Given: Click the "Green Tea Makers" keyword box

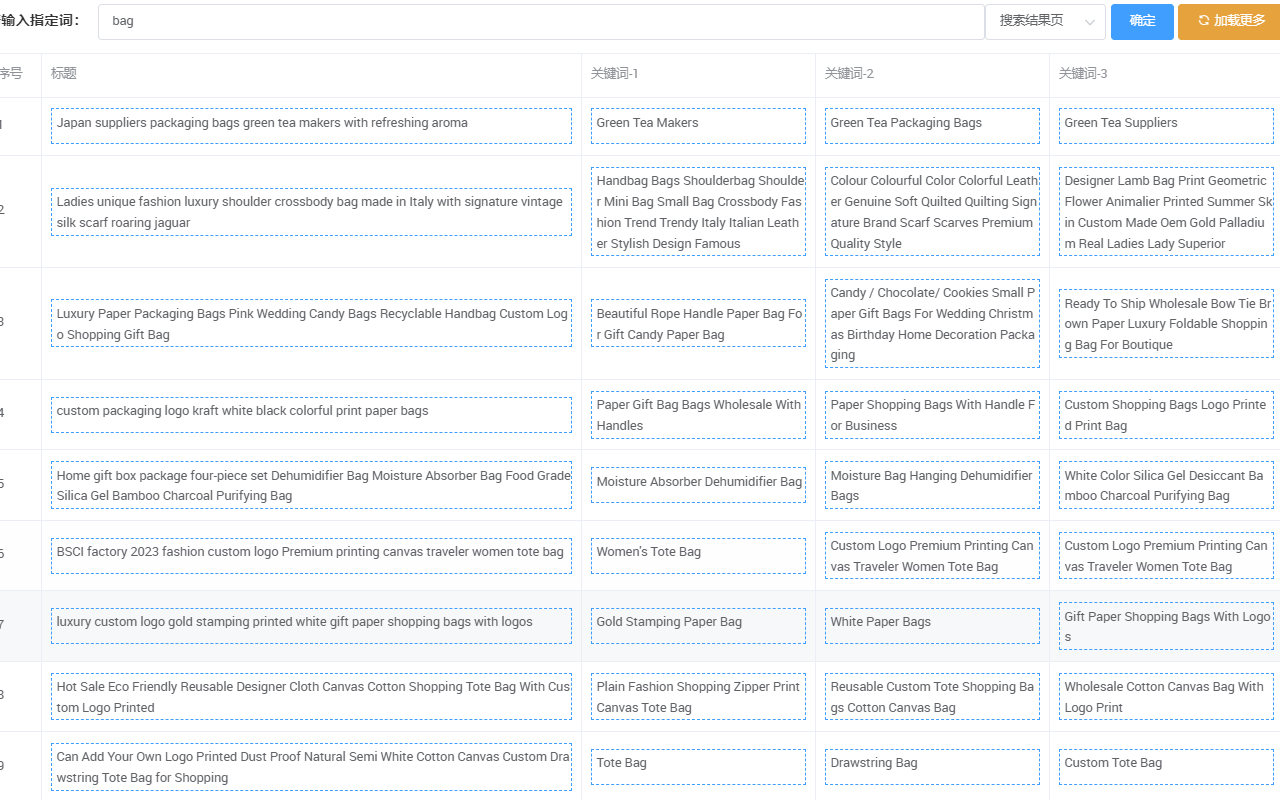Looking at the screenshot, I should (698, 125).
